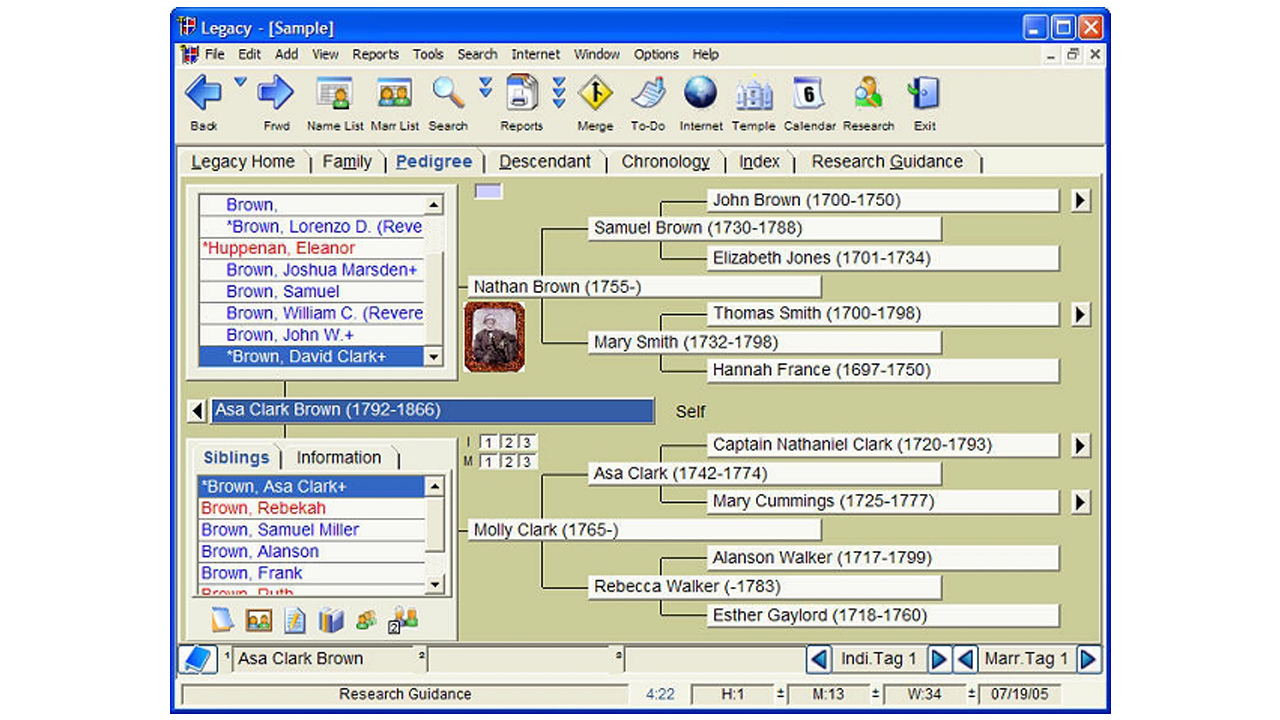Switch to the Legacy Home tab

(243, 162)
